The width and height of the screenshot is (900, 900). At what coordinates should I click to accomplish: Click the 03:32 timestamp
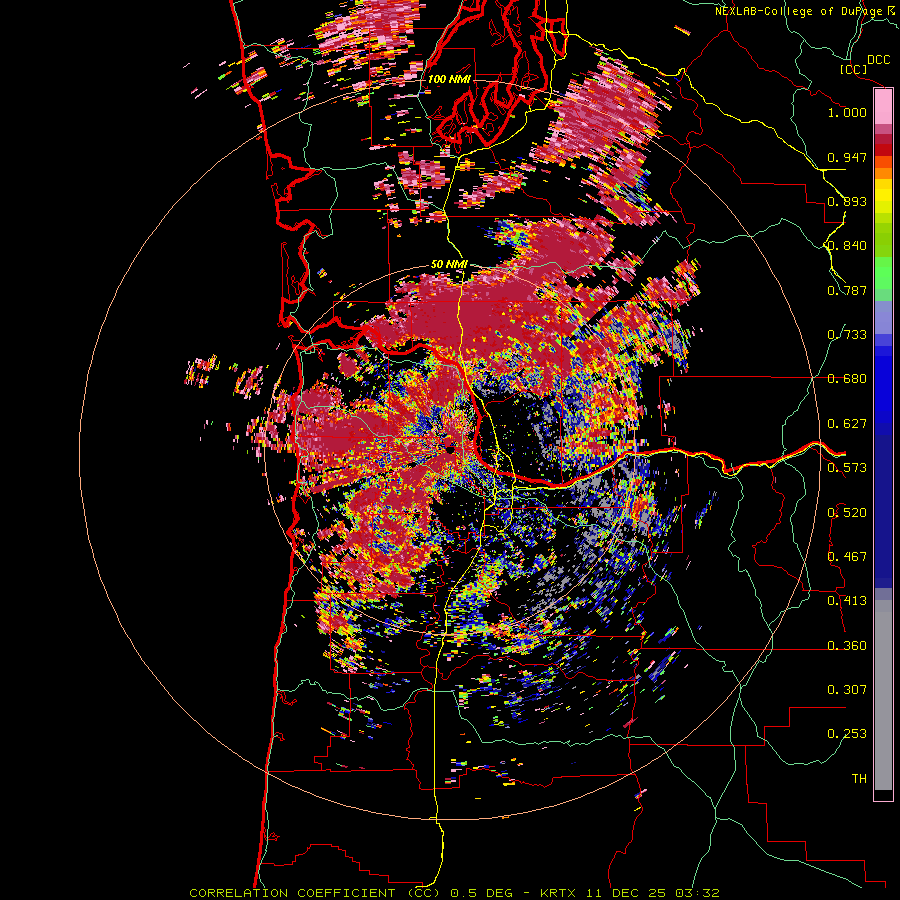click(697, 893)
